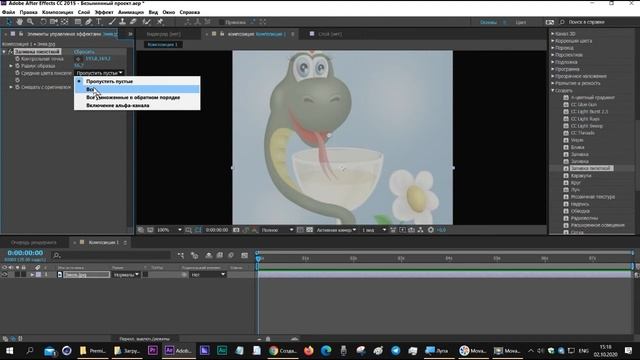Select the Rotation tool
The image size is (640, 360).
pos(43,22)
